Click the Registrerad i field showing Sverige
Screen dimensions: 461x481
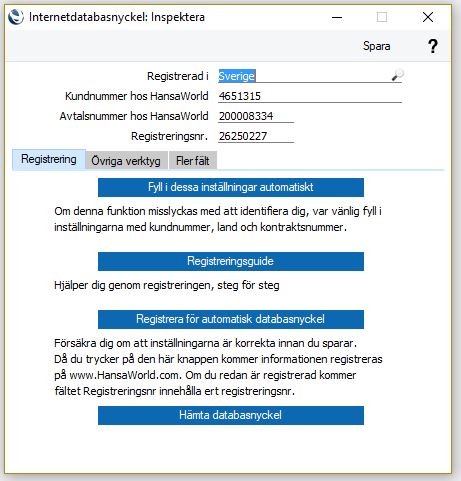310,76
